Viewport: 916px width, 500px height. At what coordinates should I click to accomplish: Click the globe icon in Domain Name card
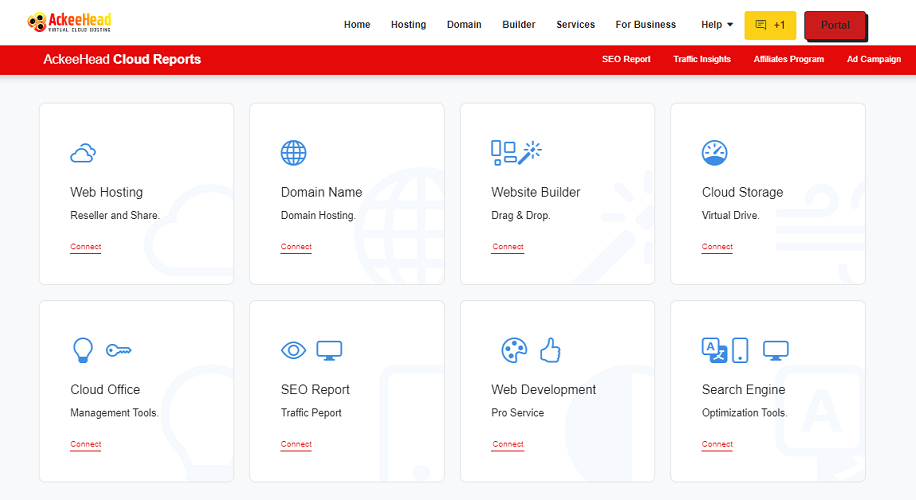pos(293,153)
